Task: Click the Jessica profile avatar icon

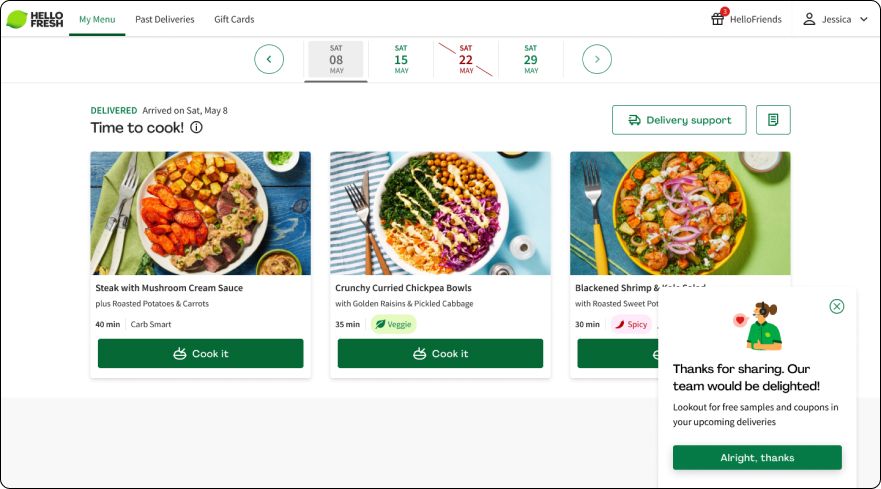Action: pos(809,19)
